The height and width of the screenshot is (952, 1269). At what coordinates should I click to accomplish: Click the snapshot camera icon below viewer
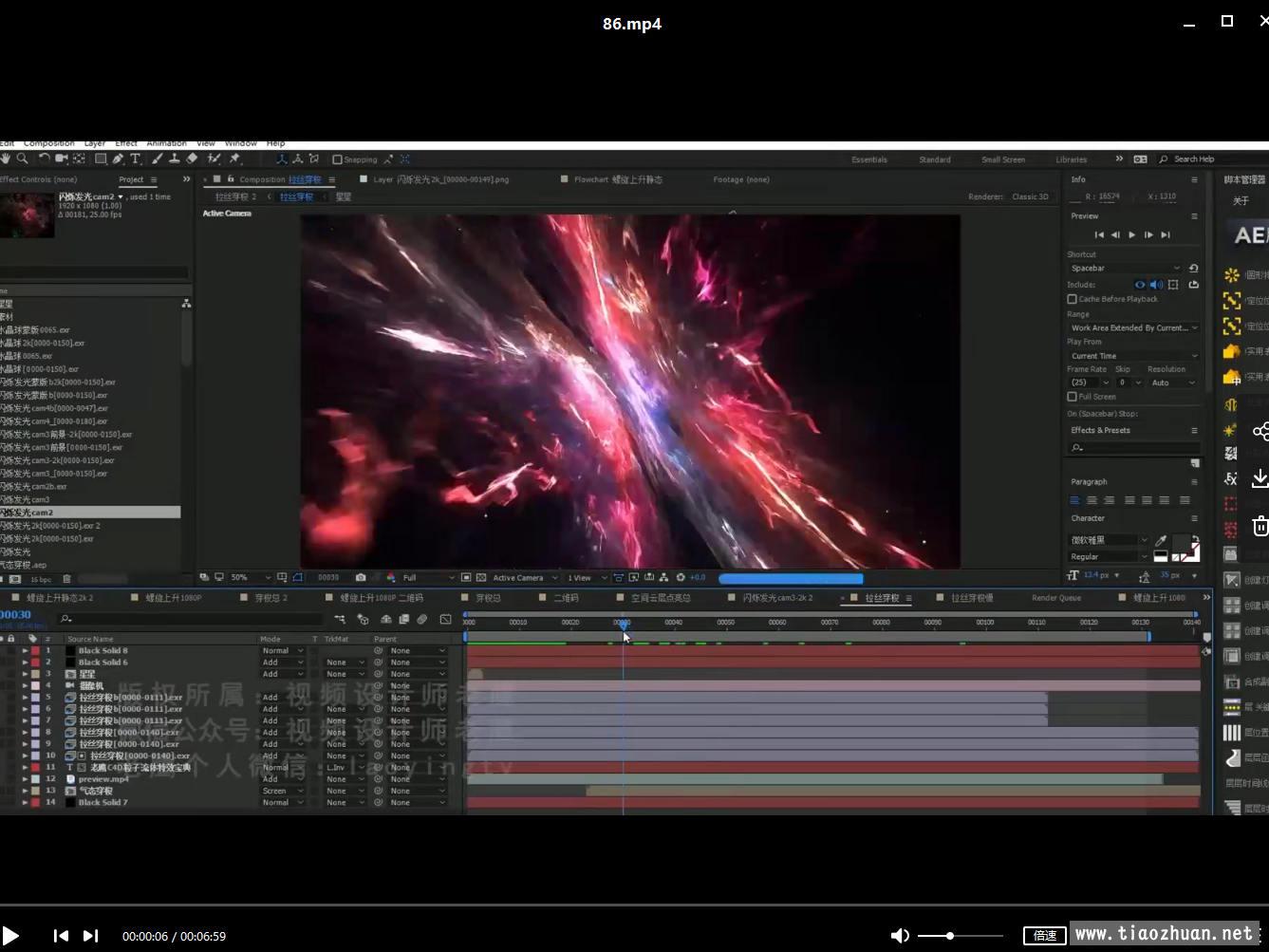(361, 577)
